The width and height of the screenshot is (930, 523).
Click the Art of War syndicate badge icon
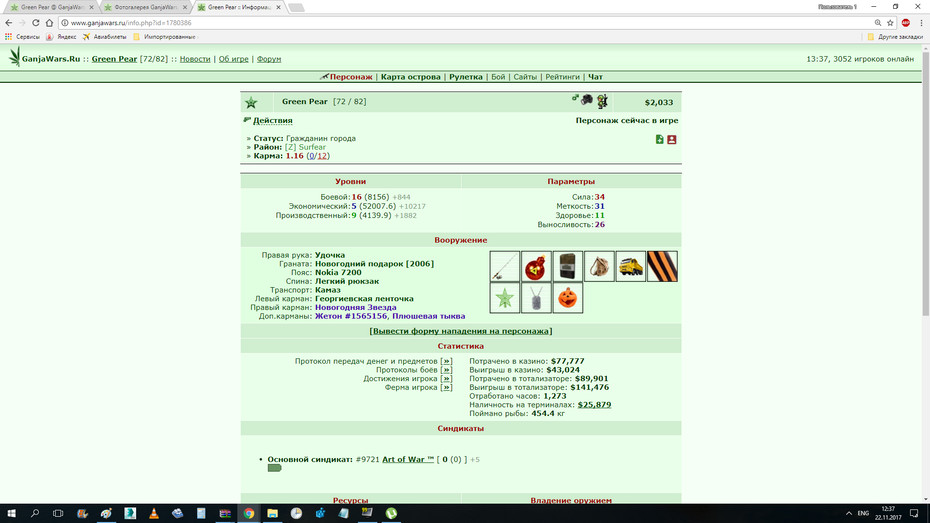(x=274, y=468)
